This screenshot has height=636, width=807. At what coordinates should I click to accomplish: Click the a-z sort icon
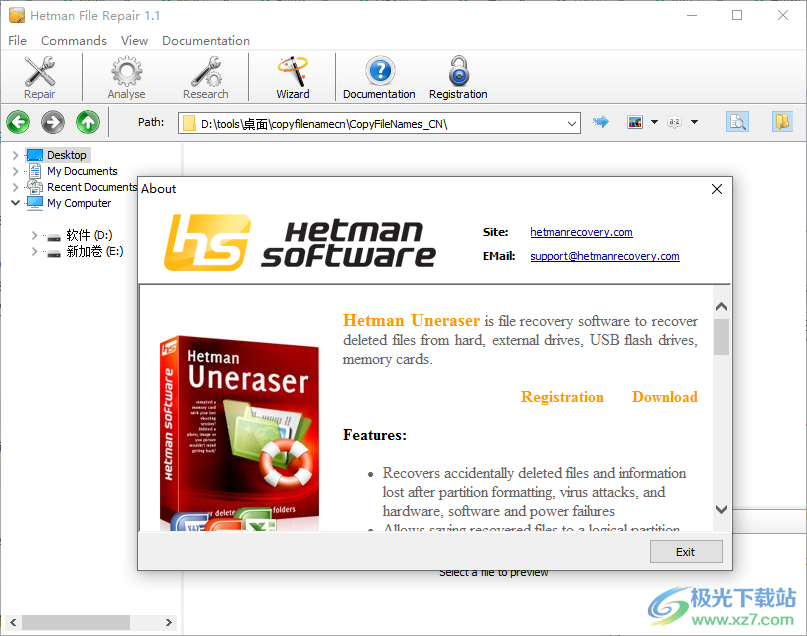tap(674, 122)
